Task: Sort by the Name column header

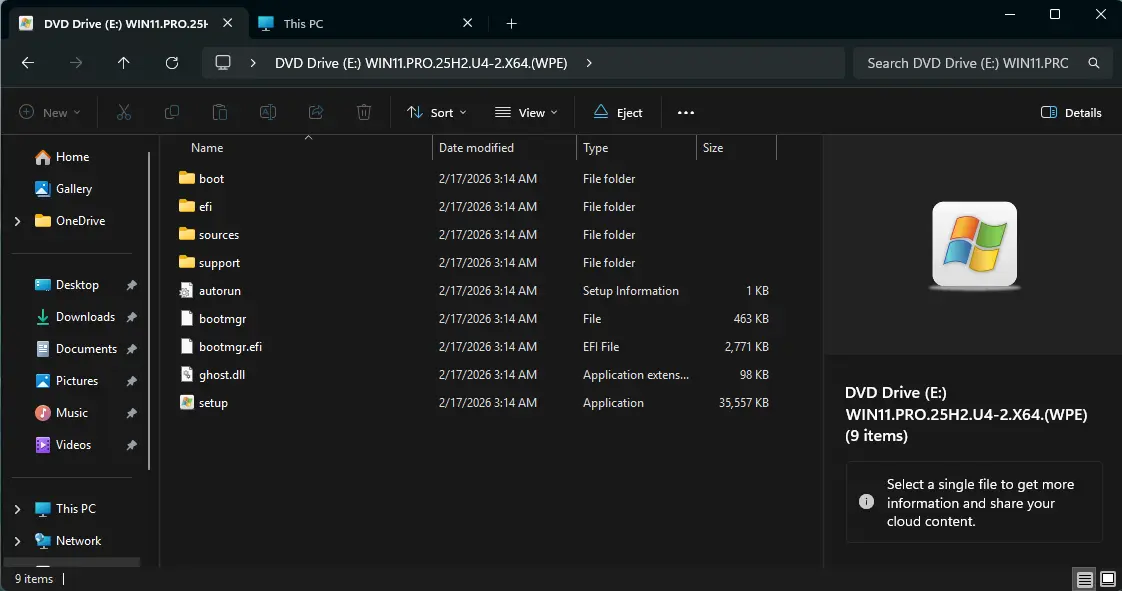Action: [x=207, y=147]
